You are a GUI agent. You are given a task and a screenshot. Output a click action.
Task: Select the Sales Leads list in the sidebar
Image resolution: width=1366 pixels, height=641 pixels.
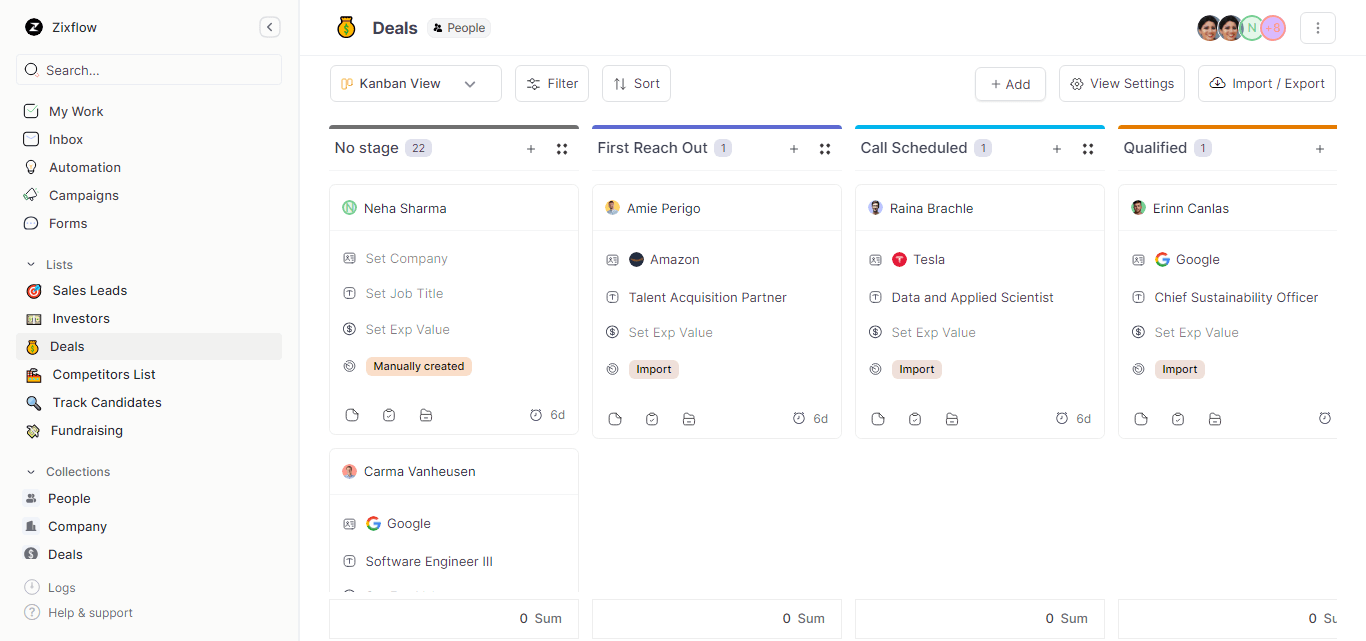click(x=89, y=290)
